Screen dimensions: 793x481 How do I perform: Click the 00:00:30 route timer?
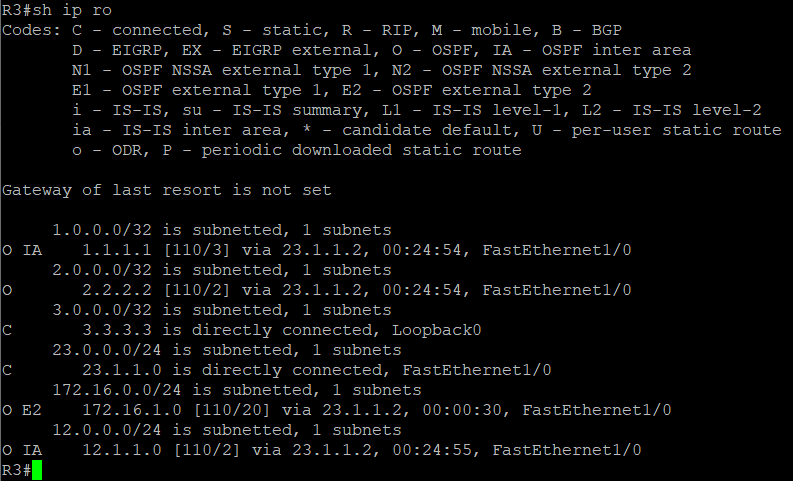click(x=462, y=410)
